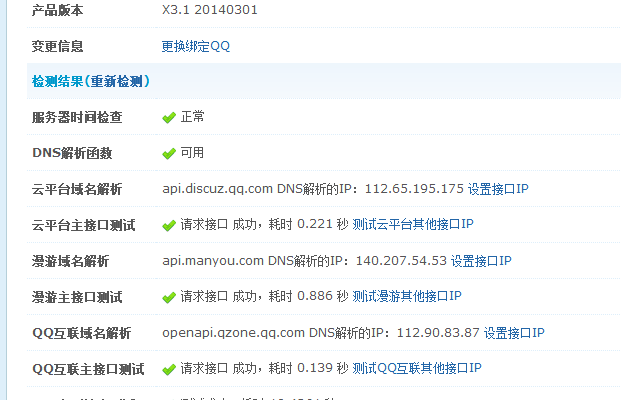Click the openapi.qzone.qq.com domain text
This screenshot has height=400, width=621.
[233, 333]
